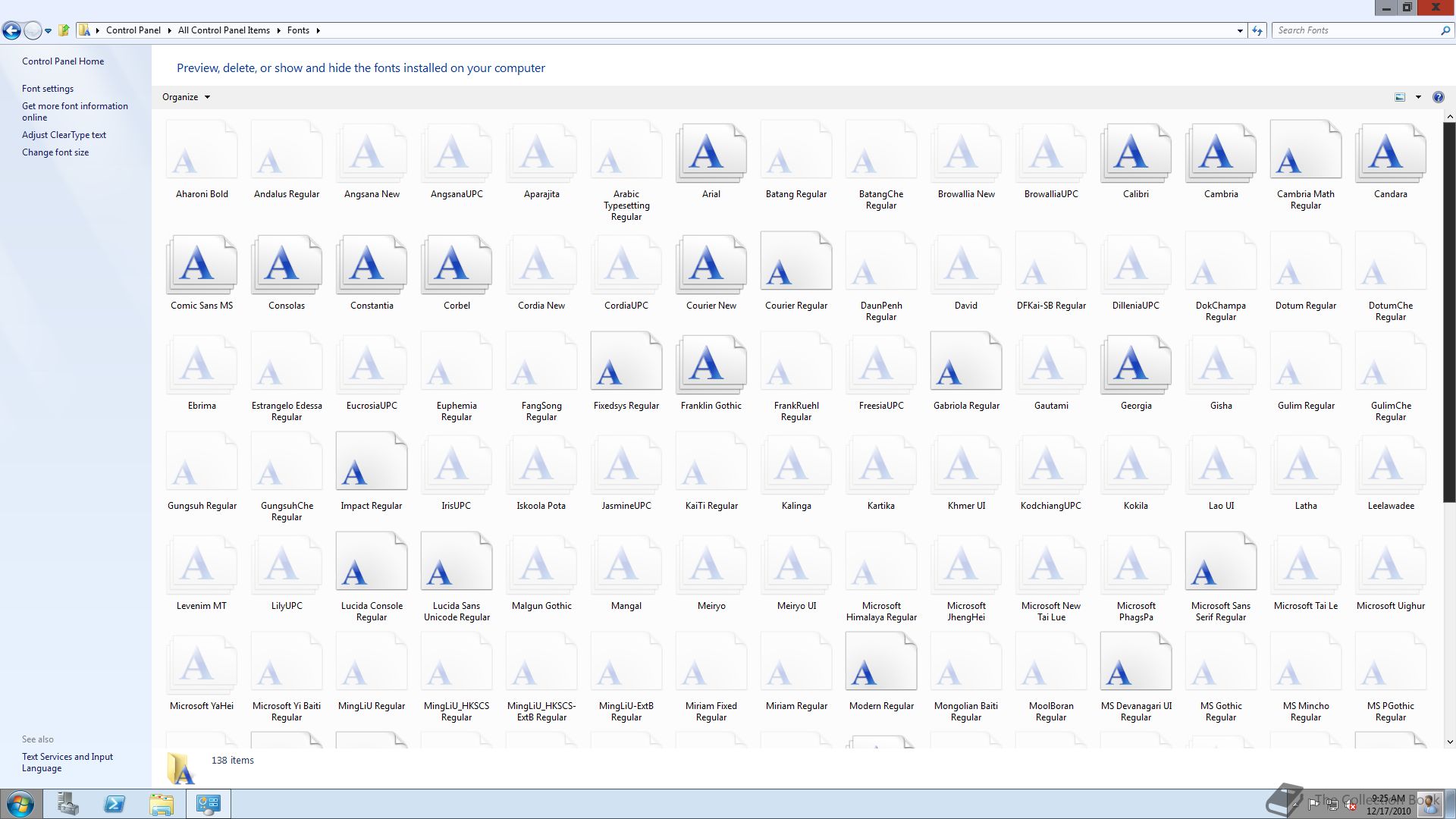The image size is (1456, 819).
Task: Select the Gabriola Regular font icon
Action: (x=966, y=362)
